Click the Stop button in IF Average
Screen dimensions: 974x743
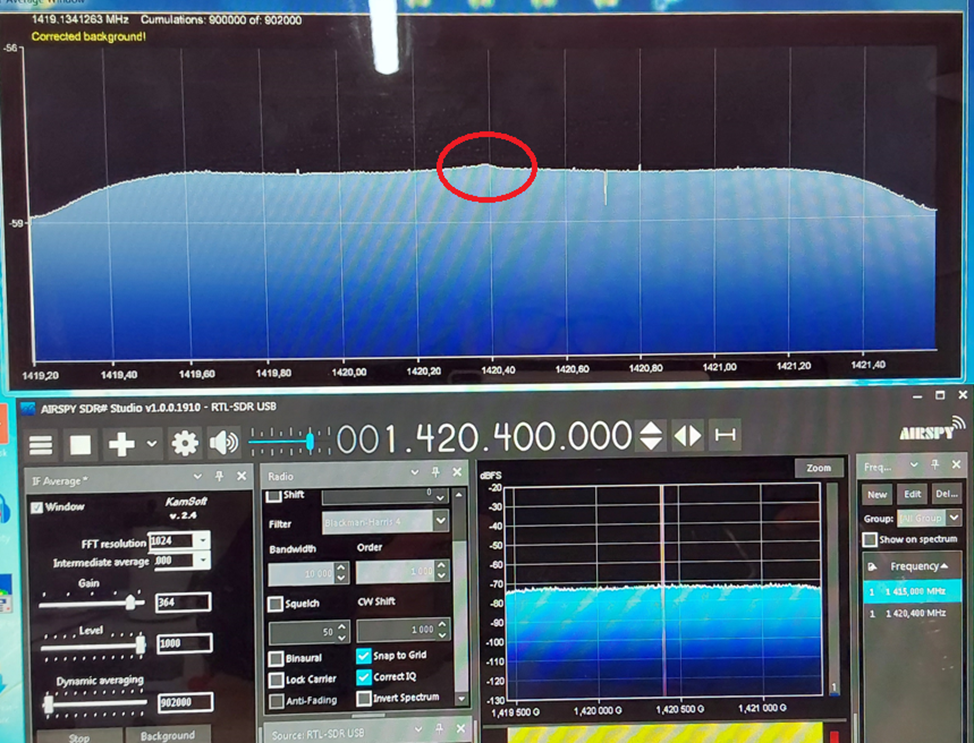point(79,736)
